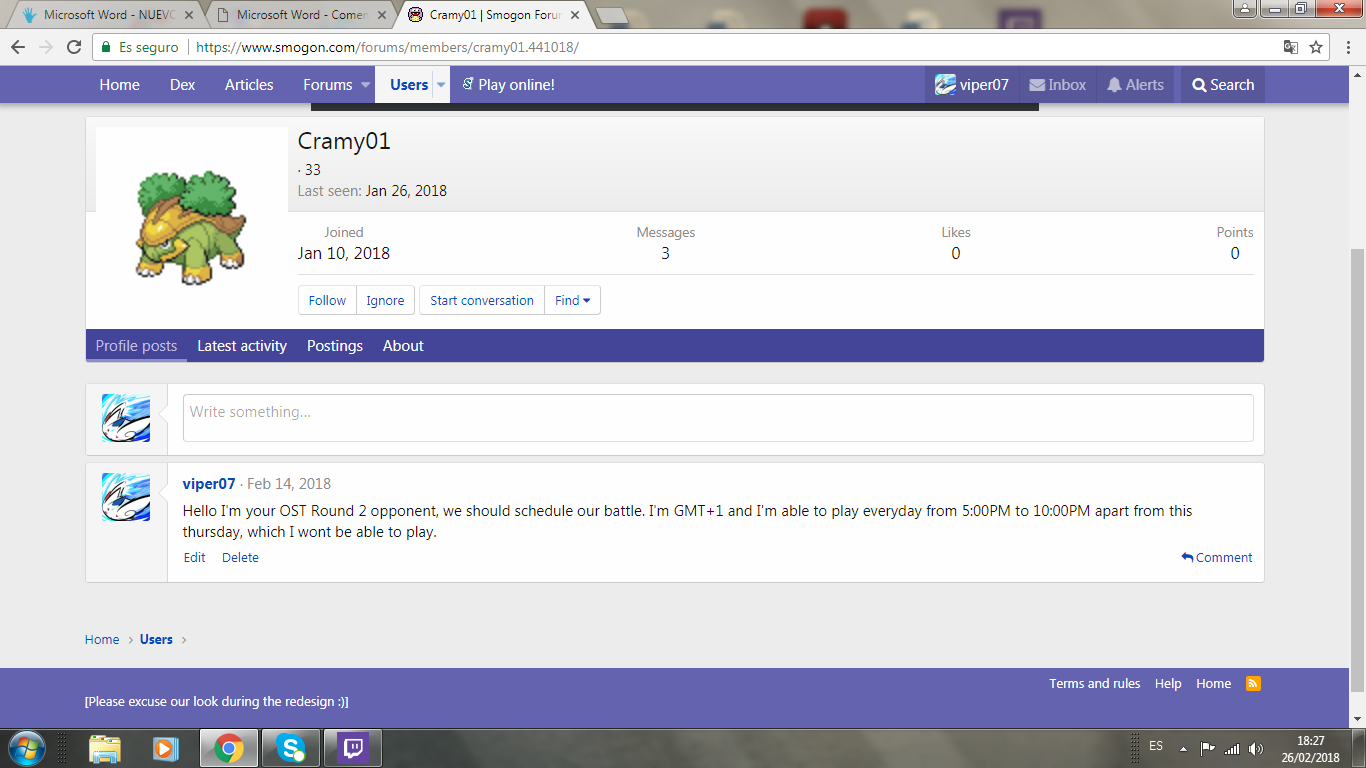Click the Write something text field
Viewport: 1366px width, 768px height.
[717, 418]
